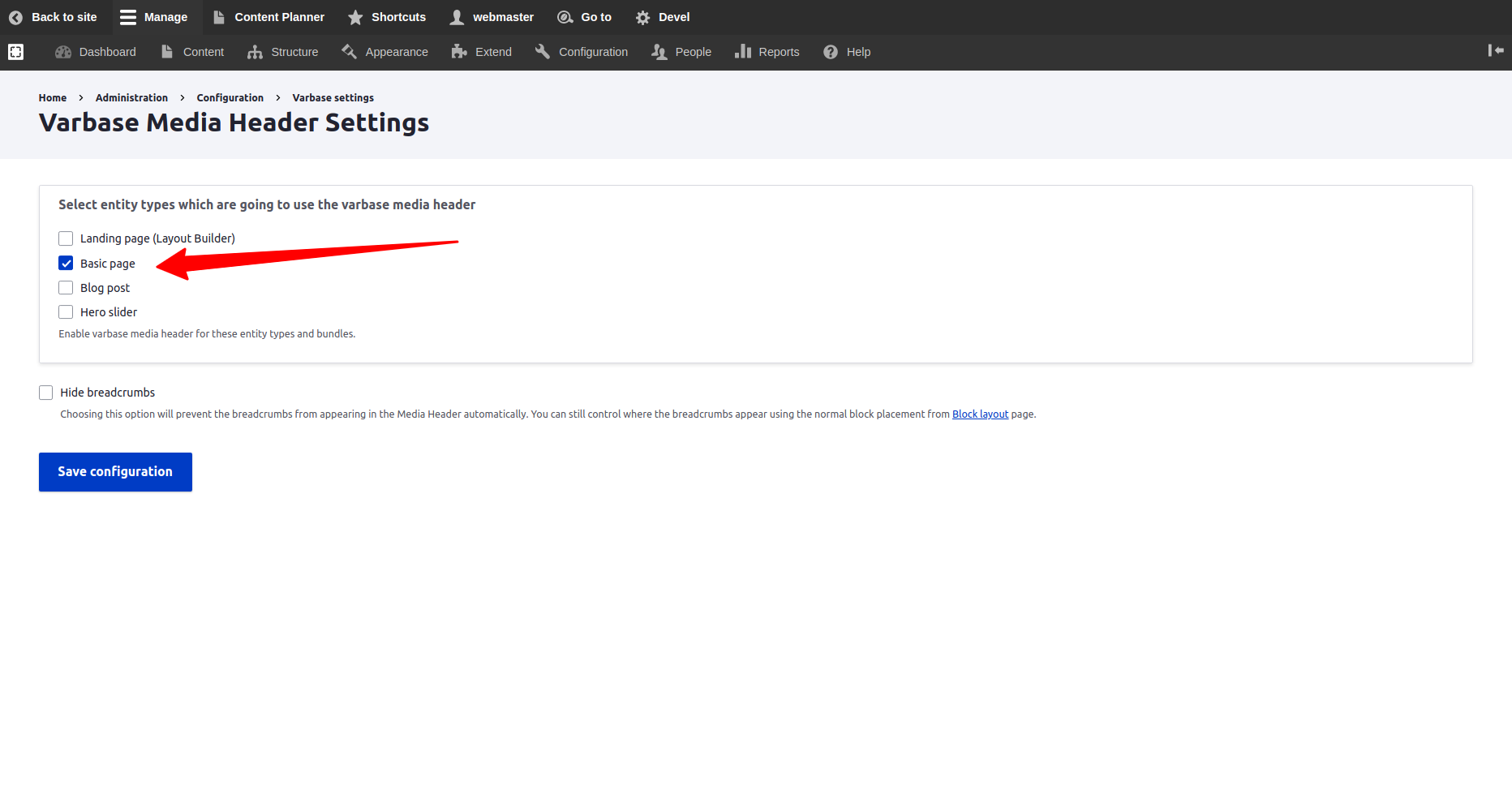This screenshot has width=1512, height=790.
Task: Open the Devel menu label
Action: pos(674,17)
